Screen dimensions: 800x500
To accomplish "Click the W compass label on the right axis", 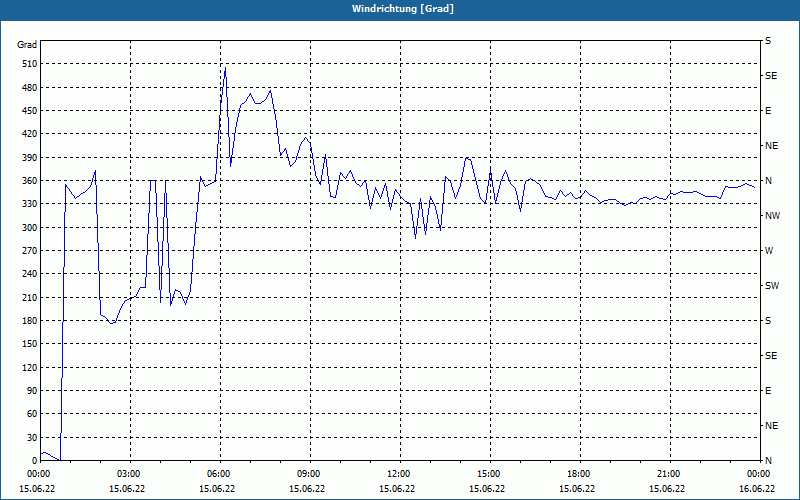I will click(769, 251).
